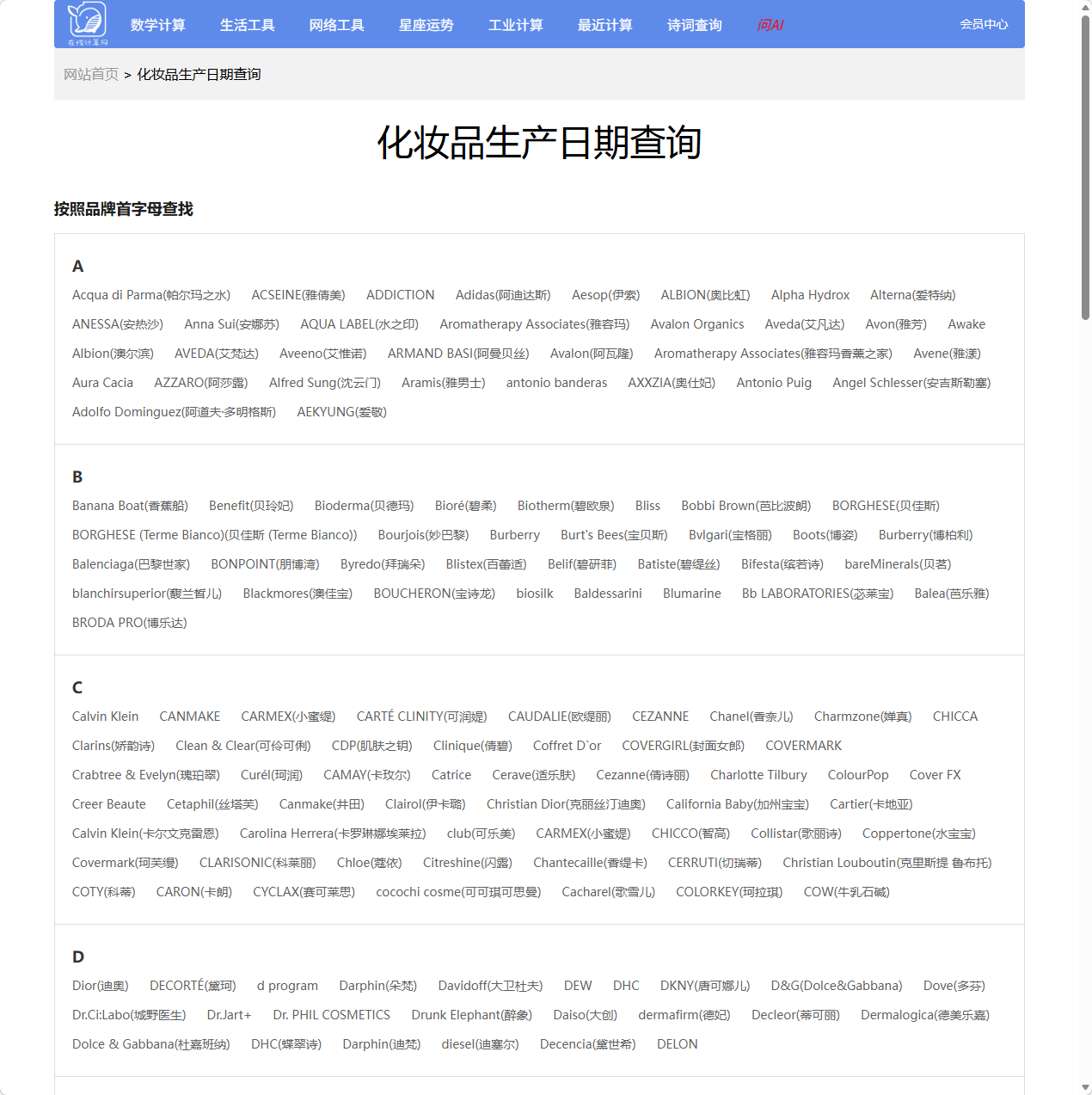Select 诗词查询 in the navigation bar
Image resolution: width=1092 pixels, height=1095 pixels.
click(x=694, y=25)
